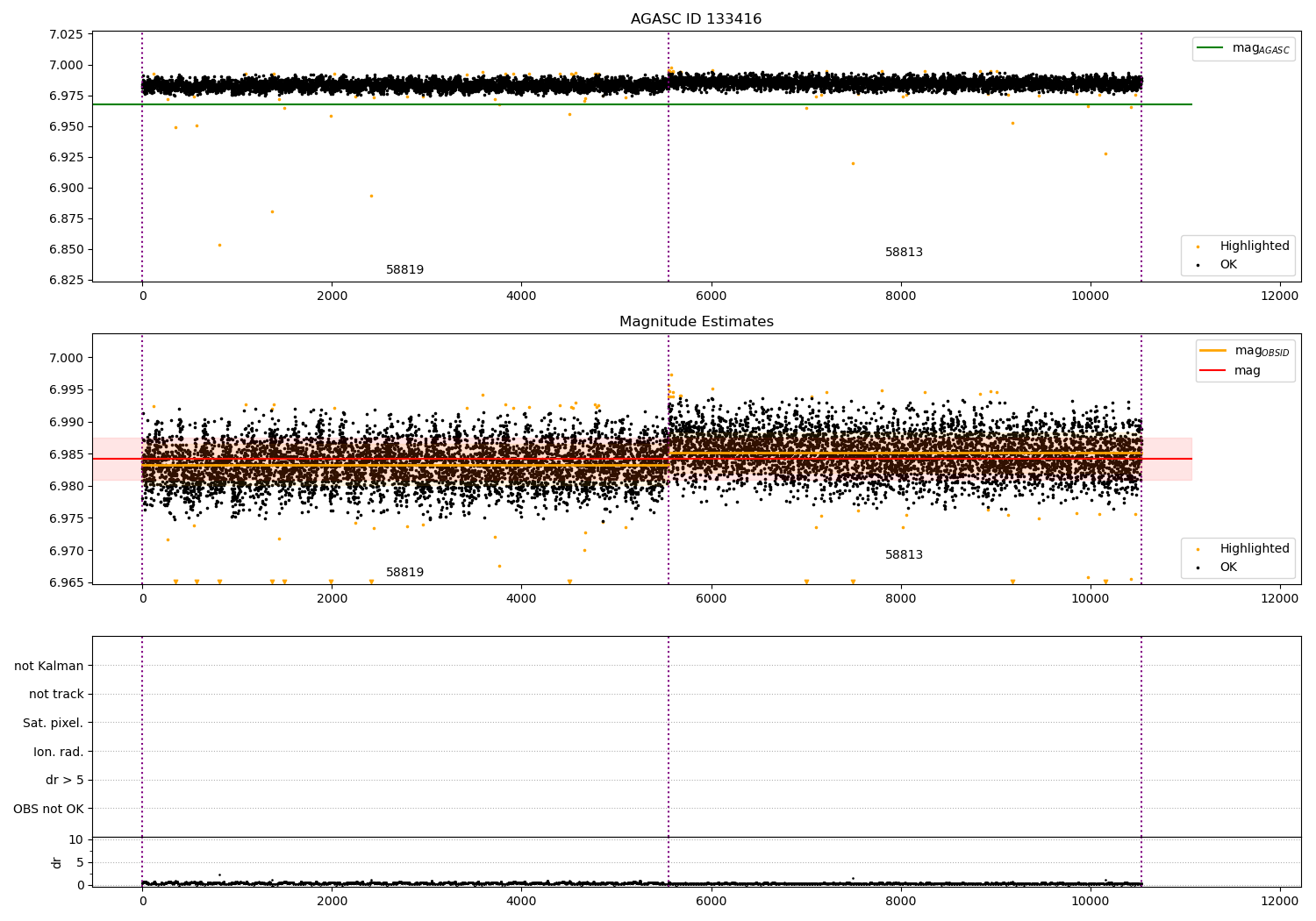Click the 6.850 y-axis tick label
Viewport: 1316px width, 921px height.
(66, 249)
